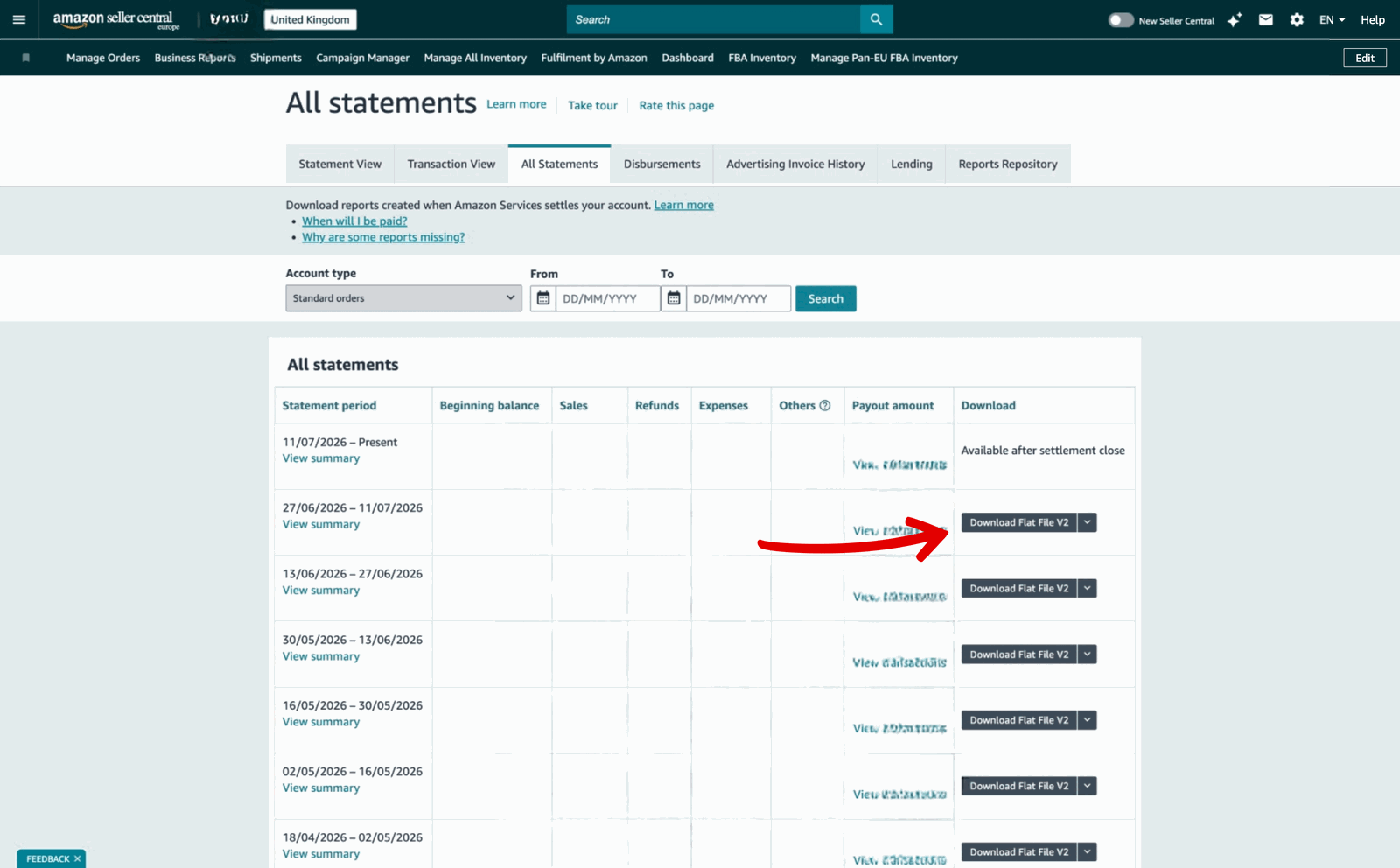Open Manage Pan-EU FBA Inventory shortcut
This screenshot has height=868, width=1400.
(x=884, y=58)
